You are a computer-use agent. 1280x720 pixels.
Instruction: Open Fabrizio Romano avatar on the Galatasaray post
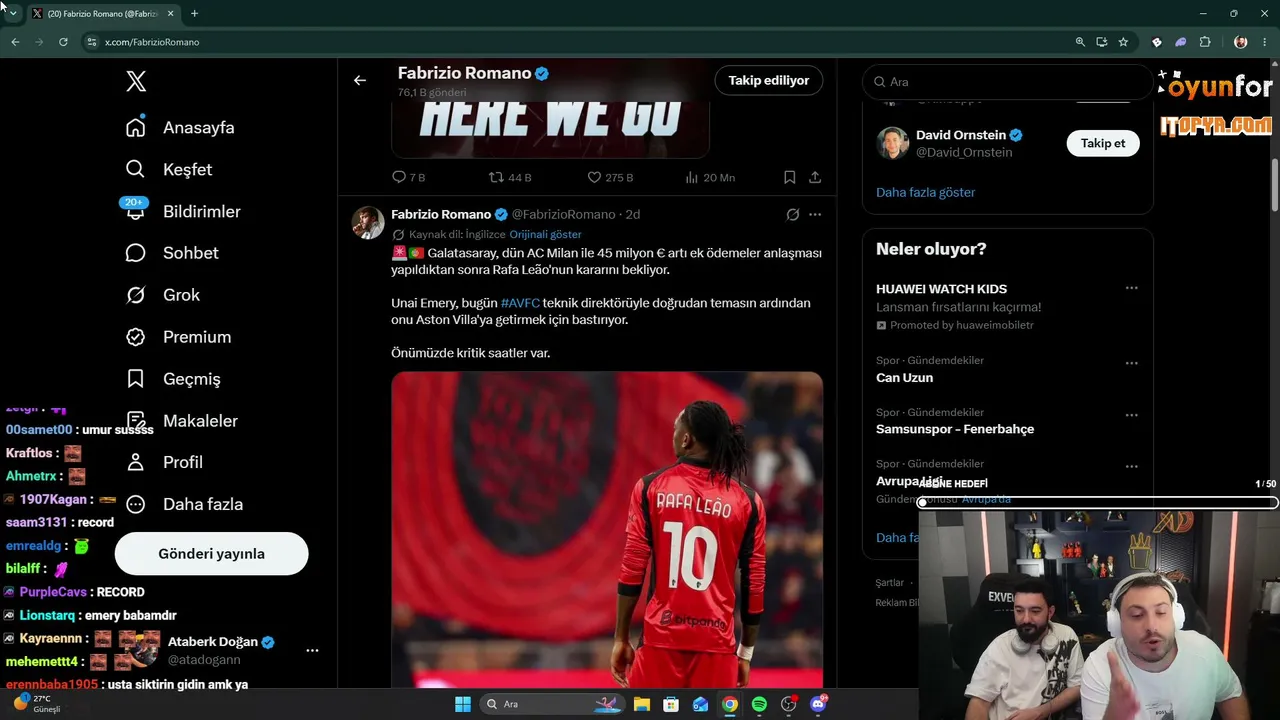tap(368, 223)
